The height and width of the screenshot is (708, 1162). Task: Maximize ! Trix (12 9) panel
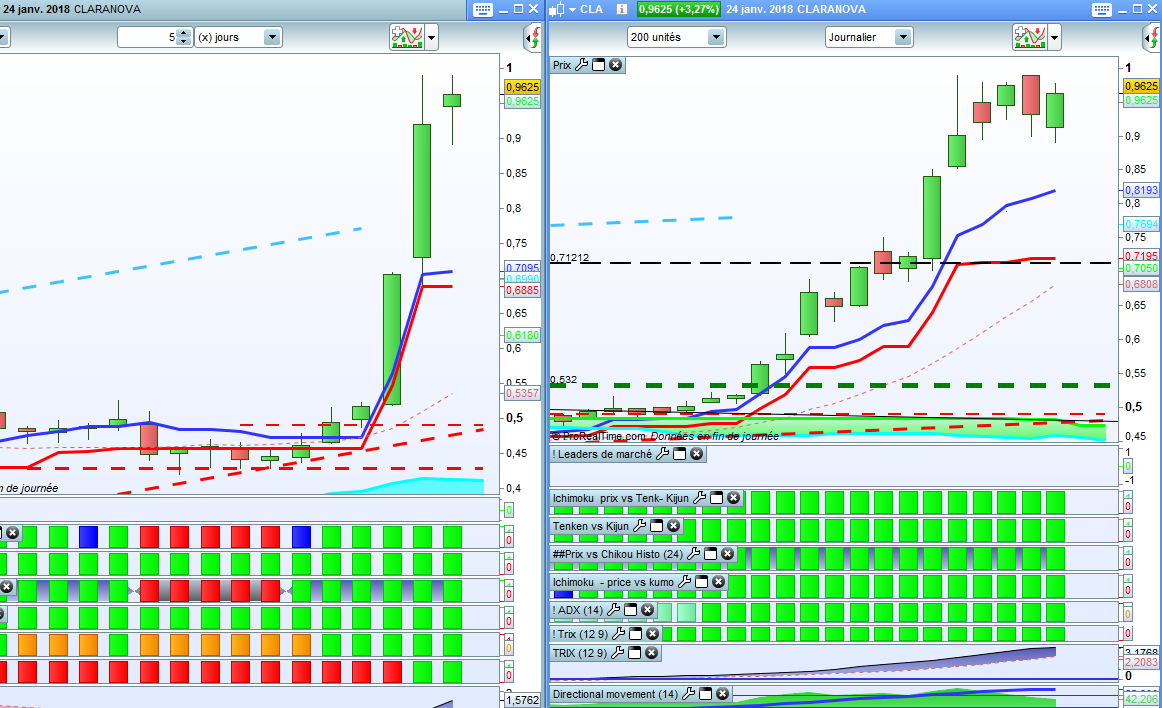[x=635, y=634]
